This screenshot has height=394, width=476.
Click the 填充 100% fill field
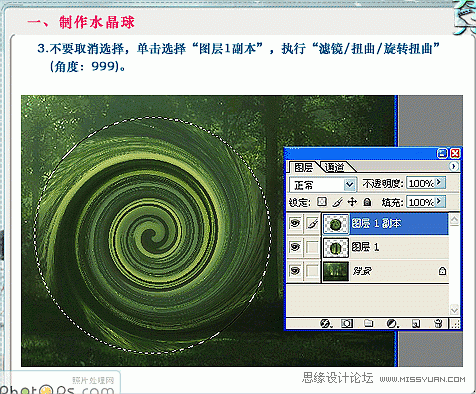tap(421, 202)
